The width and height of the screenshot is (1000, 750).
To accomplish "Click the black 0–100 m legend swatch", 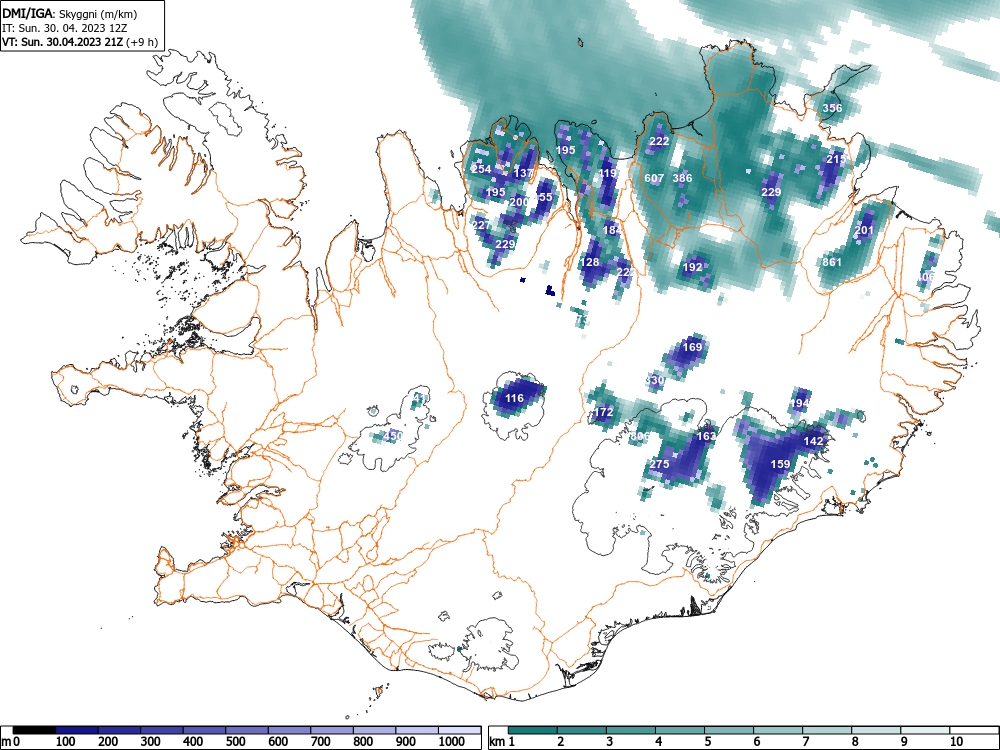I will (x=34, y=730).
